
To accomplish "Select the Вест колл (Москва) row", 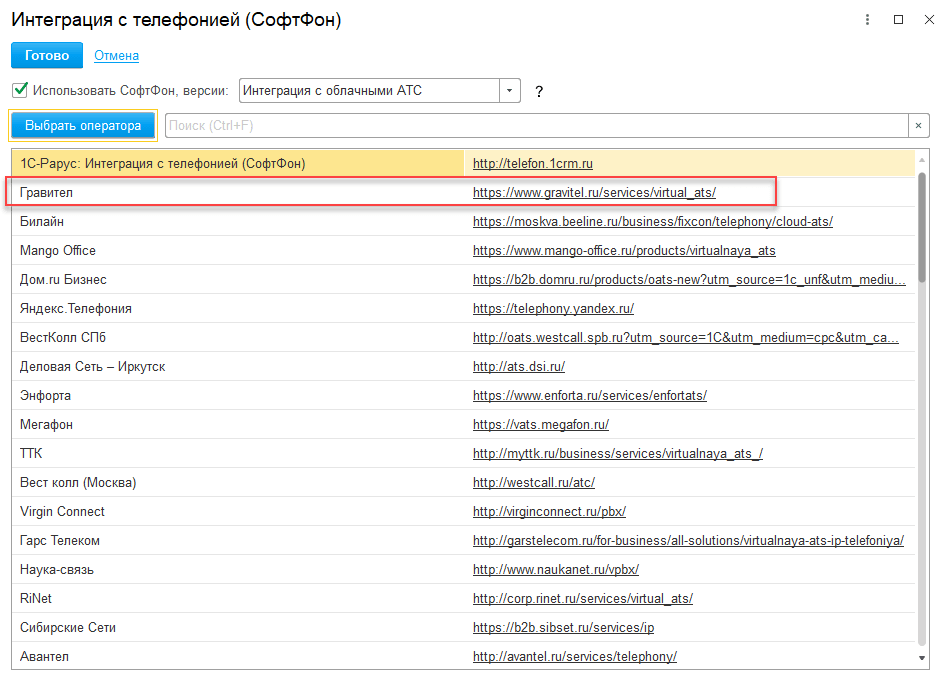I will pos(463,483).
